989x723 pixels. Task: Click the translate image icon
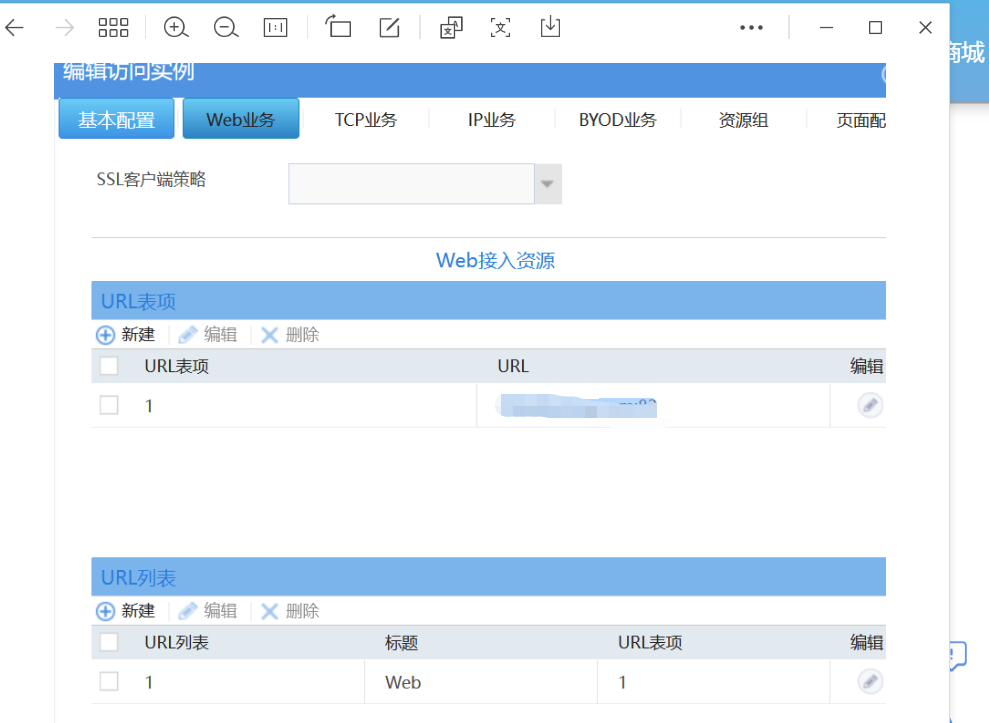pyautogui.click(x=451, y=28)
